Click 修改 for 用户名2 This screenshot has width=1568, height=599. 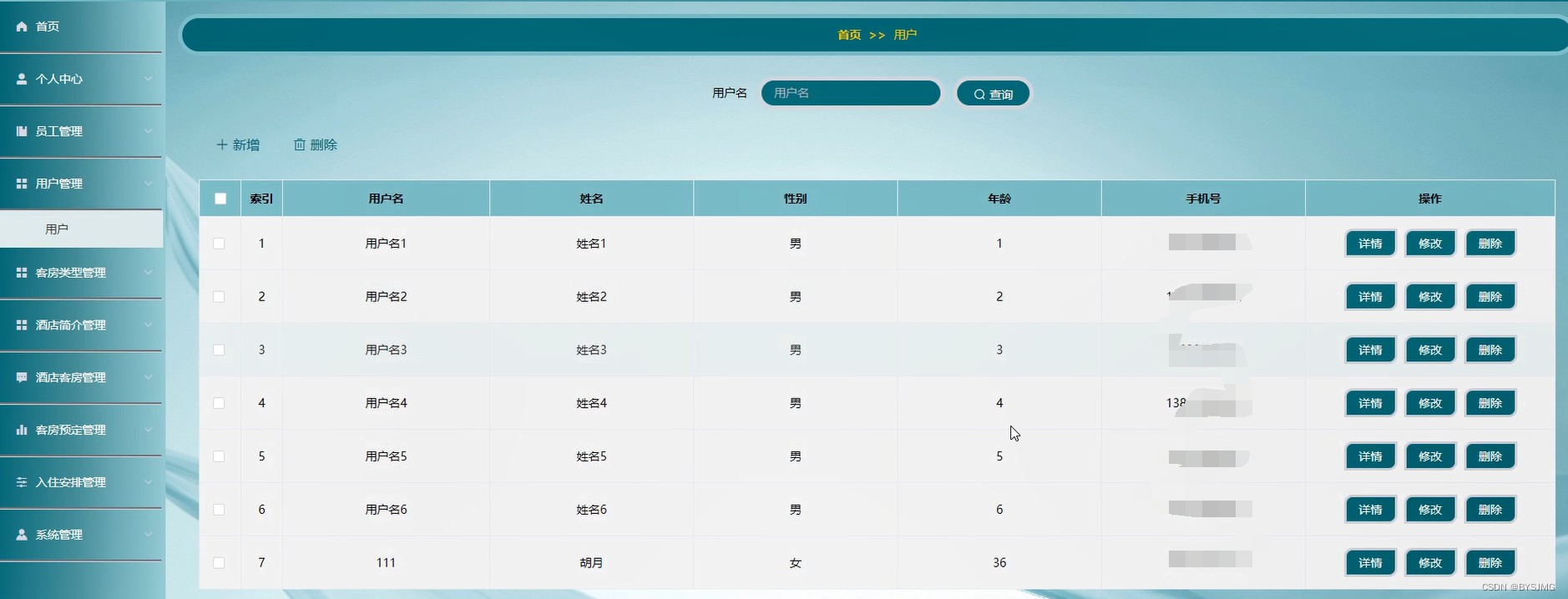coord(1430,297)
